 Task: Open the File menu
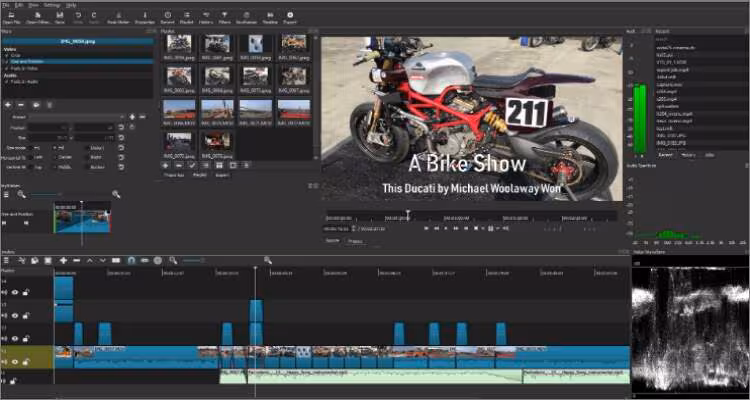coord(5,5)
